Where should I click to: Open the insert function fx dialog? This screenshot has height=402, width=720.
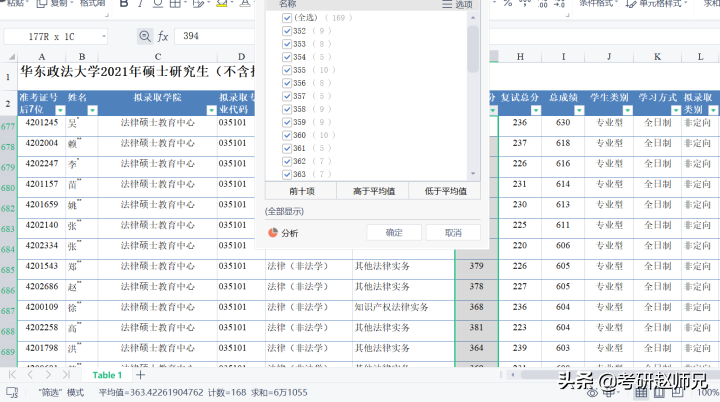click(x=163, y=36)
